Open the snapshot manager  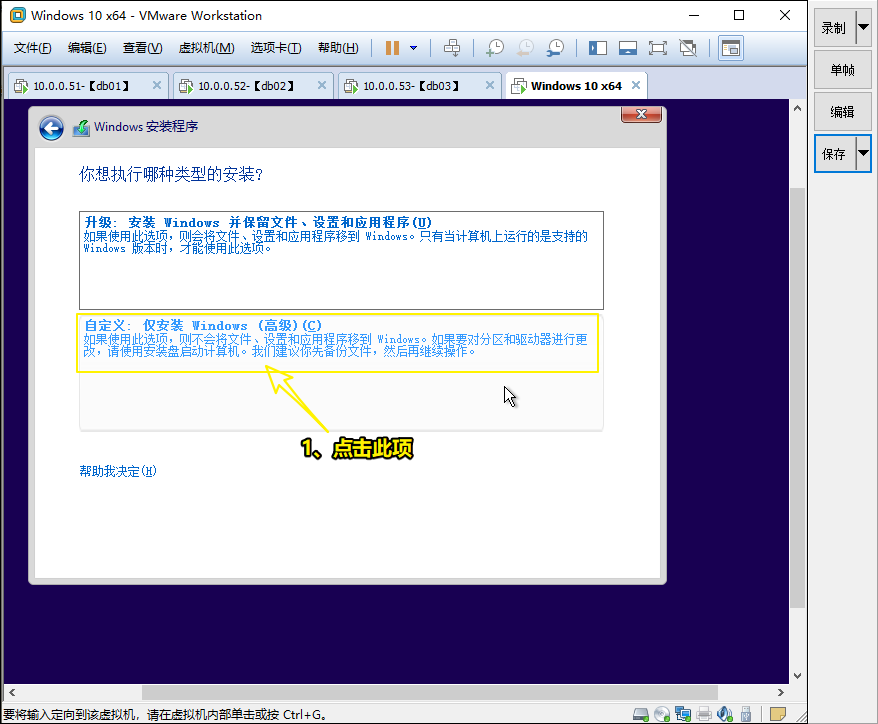pyautogui.click(x=555, y=48)
